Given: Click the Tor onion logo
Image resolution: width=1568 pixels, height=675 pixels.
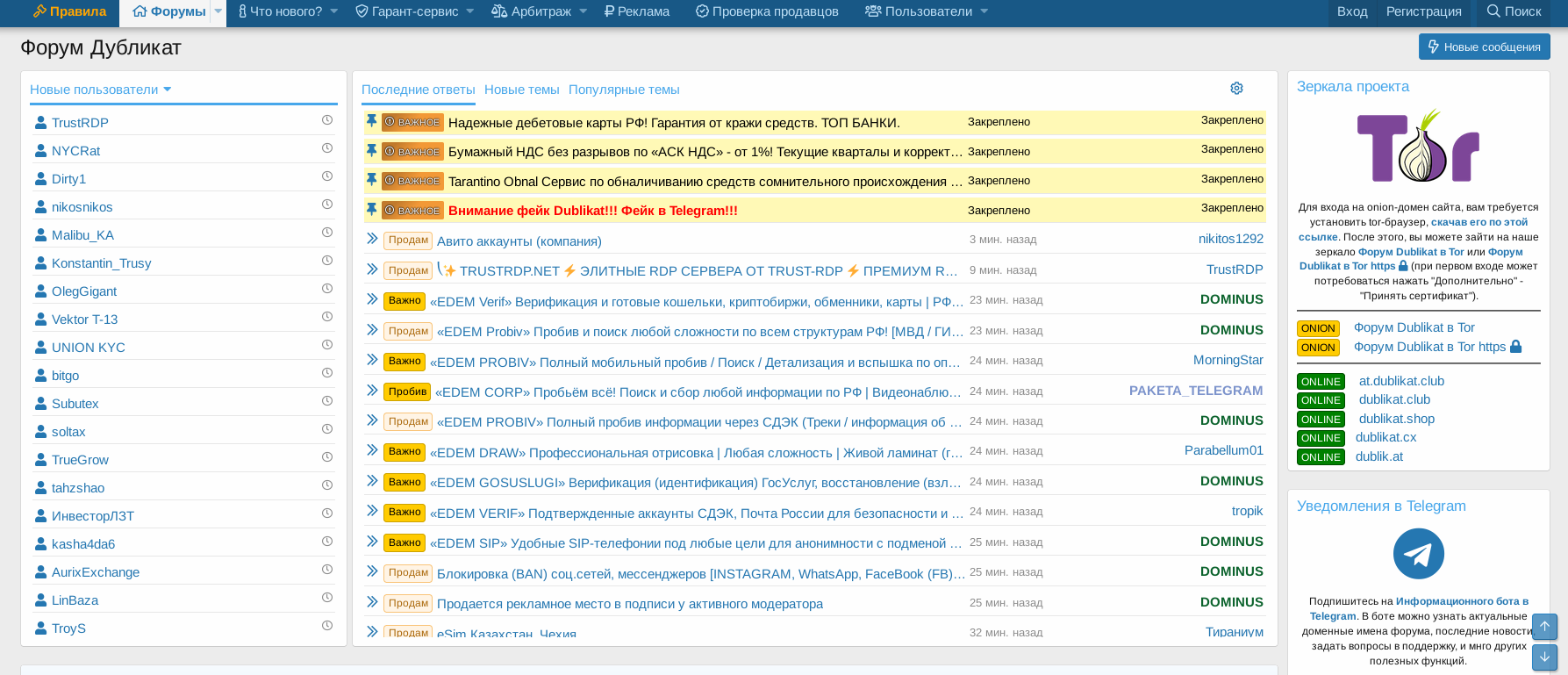Looking at the screenshot, I should point(1418,147).
